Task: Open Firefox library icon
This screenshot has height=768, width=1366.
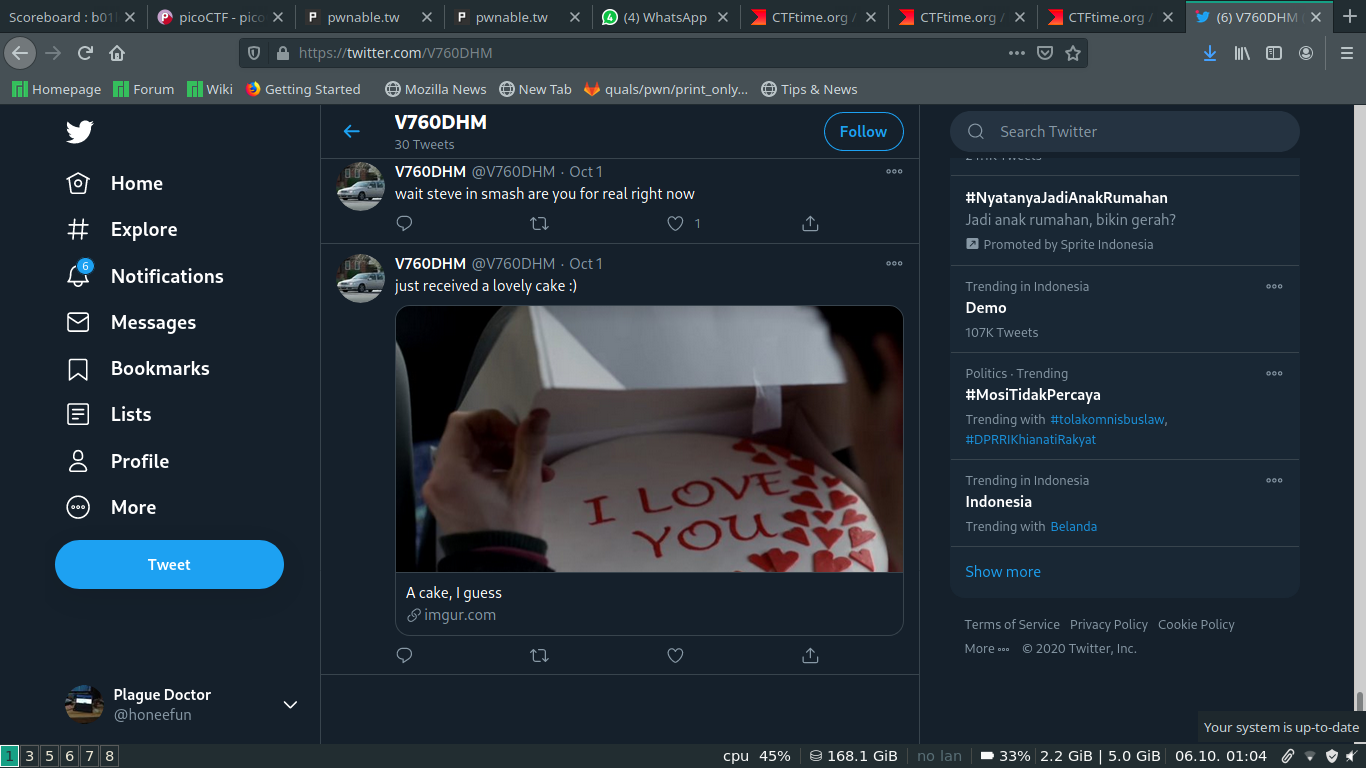Action: coord(1242,53)
